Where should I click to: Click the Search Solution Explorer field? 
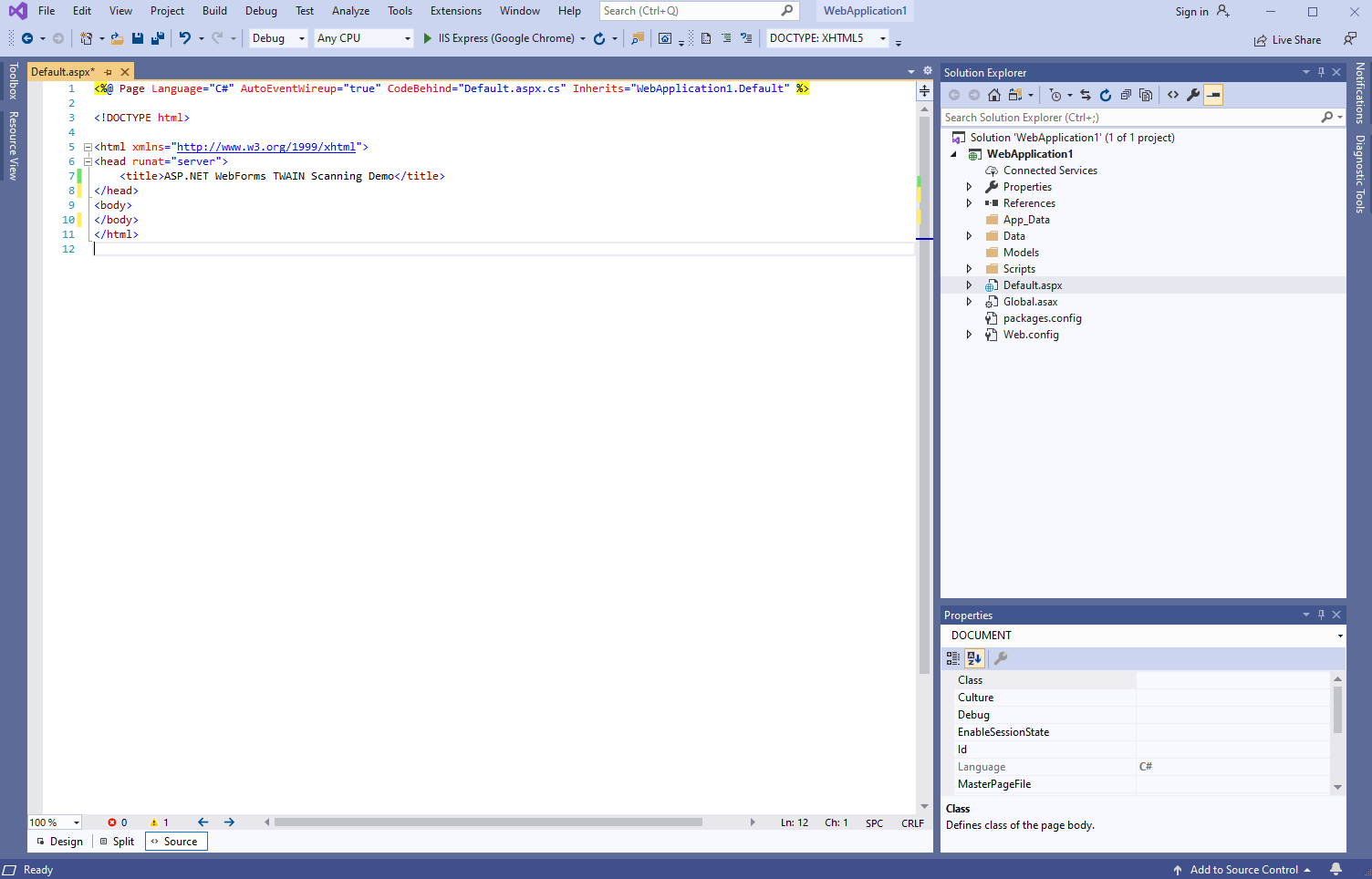point(1129,118)
